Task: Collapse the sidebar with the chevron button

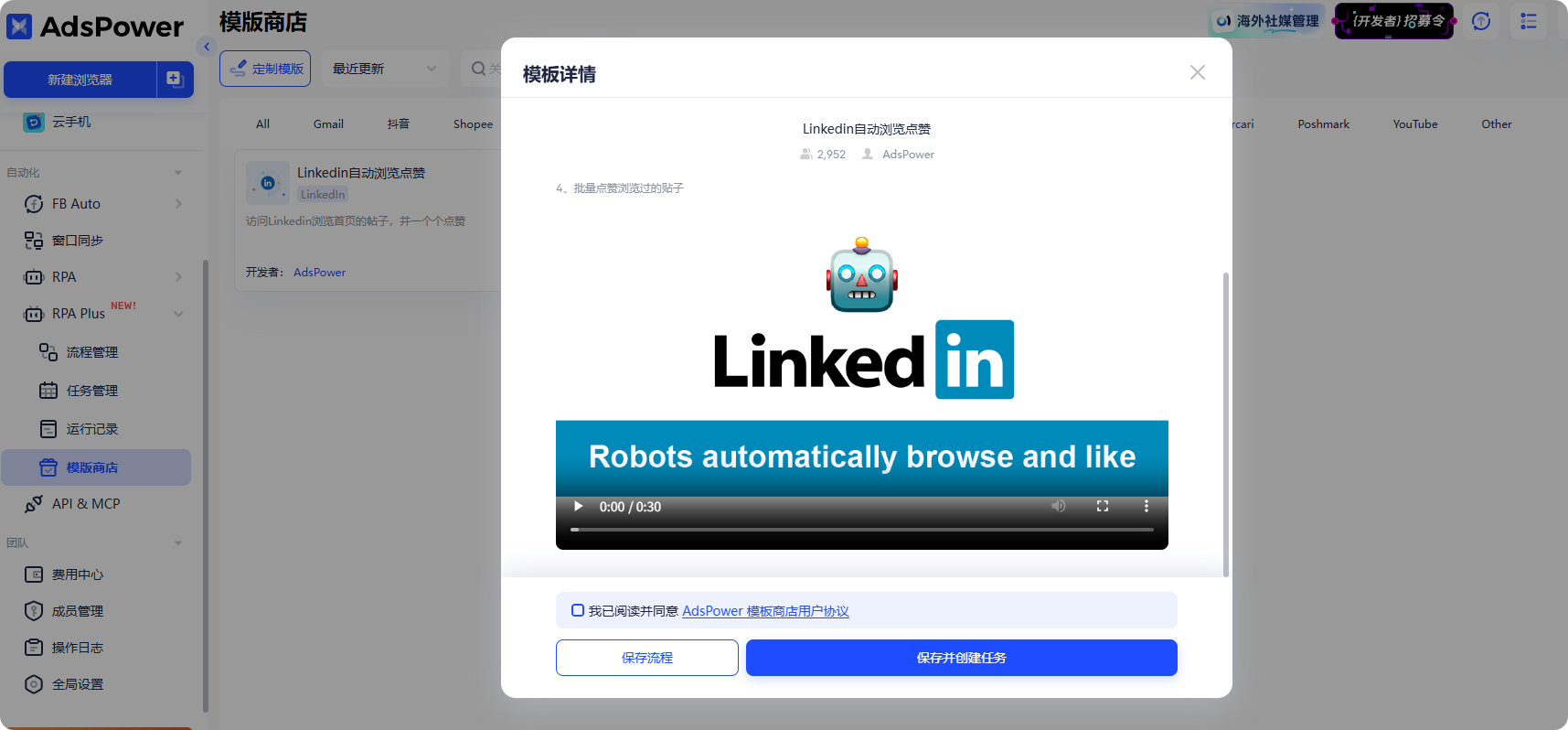Action: (x=207, y=47)
